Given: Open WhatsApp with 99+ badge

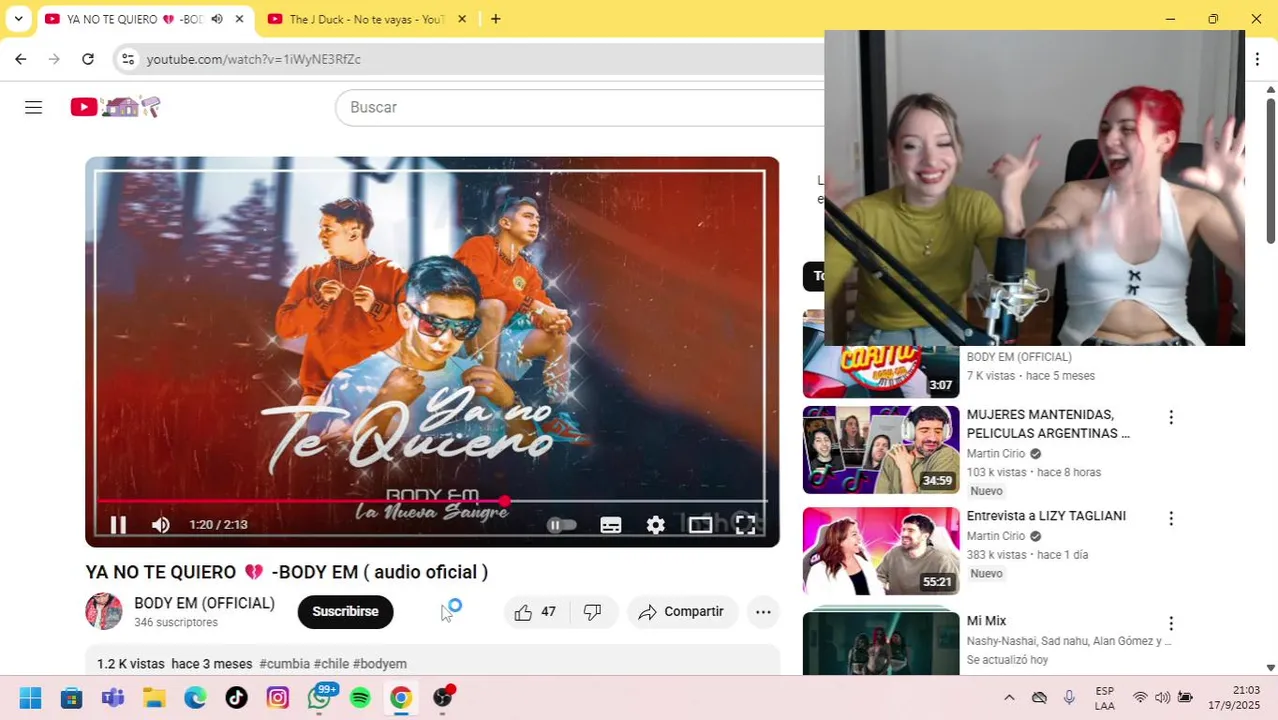Looking at the screenshot, I should coord(319,698).
